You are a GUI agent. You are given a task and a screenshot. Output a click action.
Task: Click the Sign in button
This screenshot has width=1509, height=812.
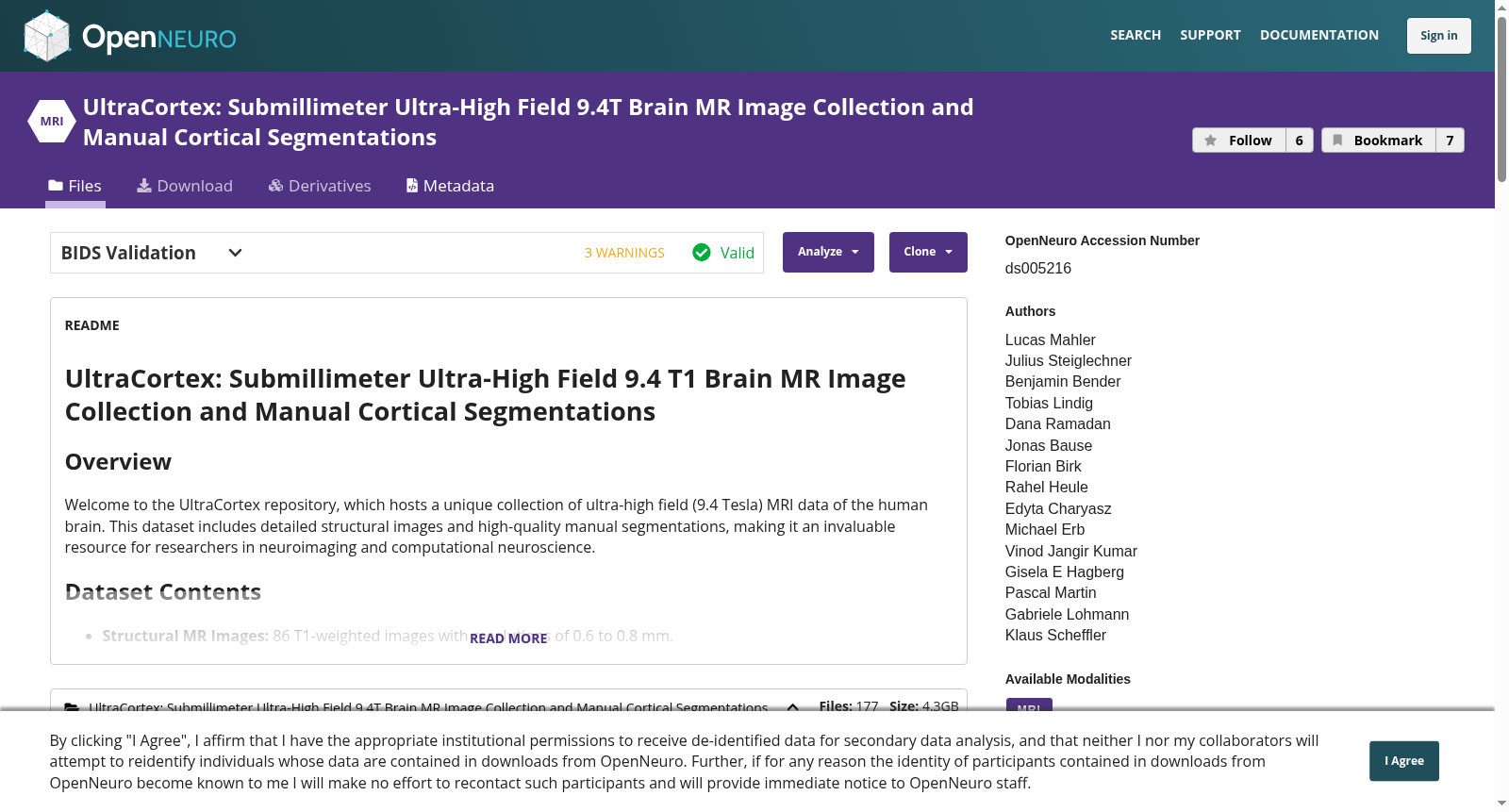(x=1439, y=36)
